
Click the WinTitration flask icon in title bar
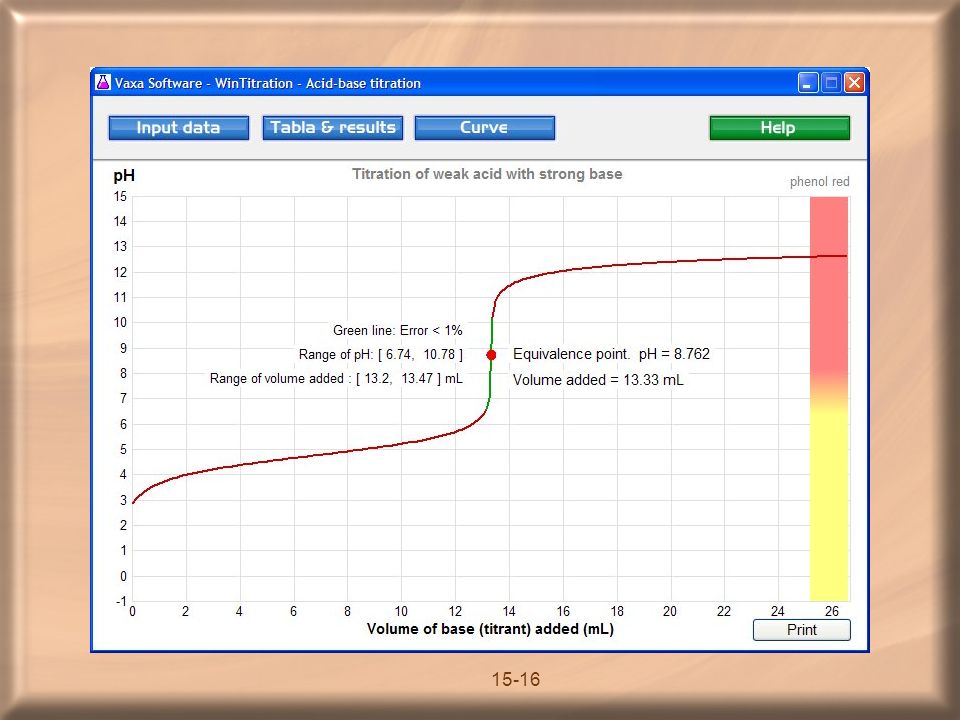[x=103, y=83]
